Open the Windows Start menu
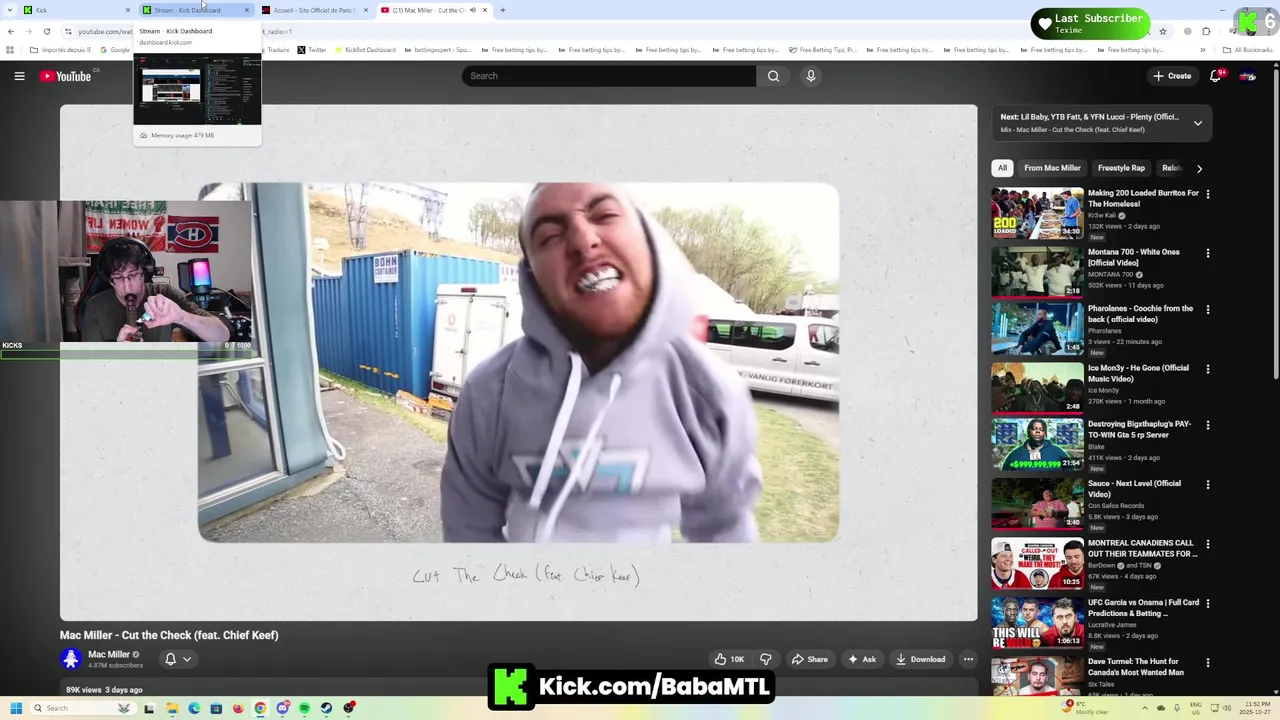 point(16,708)
